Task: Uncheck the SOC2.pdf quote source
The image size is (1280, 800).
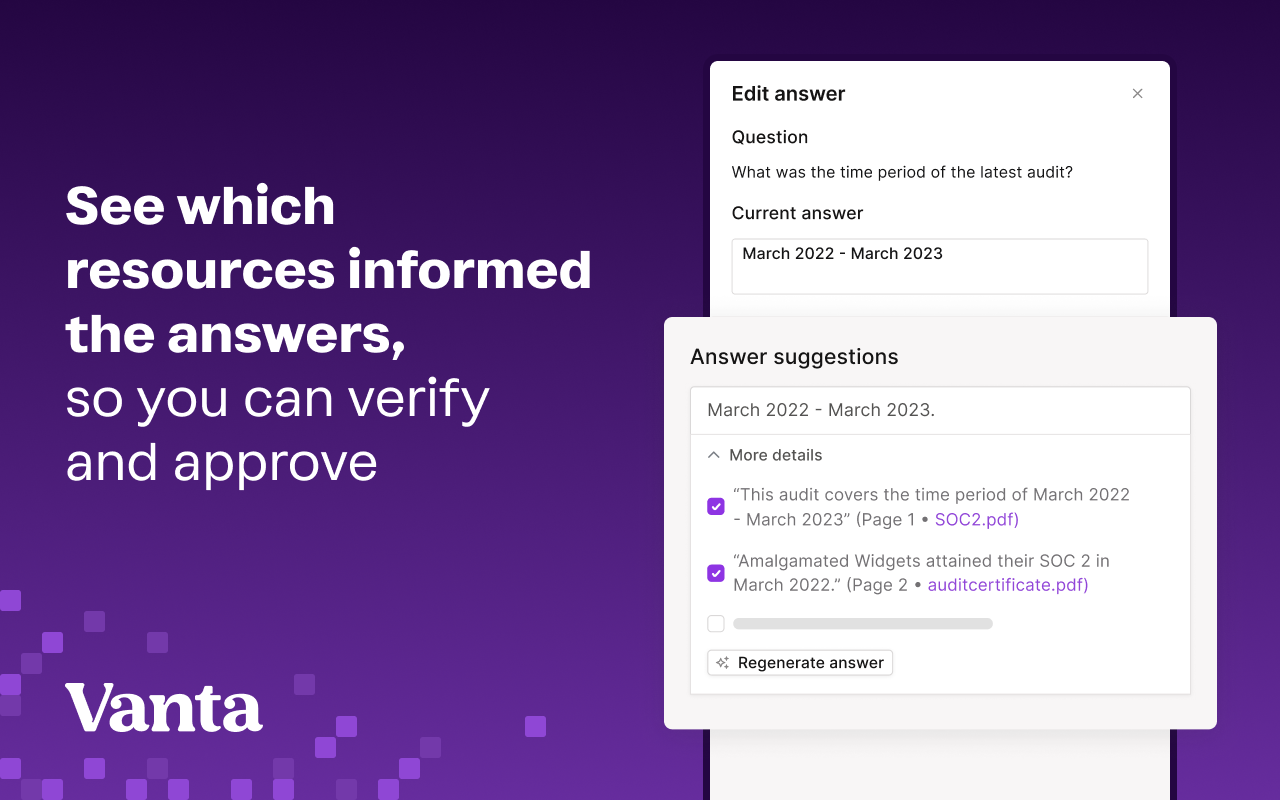Action: 715,506
